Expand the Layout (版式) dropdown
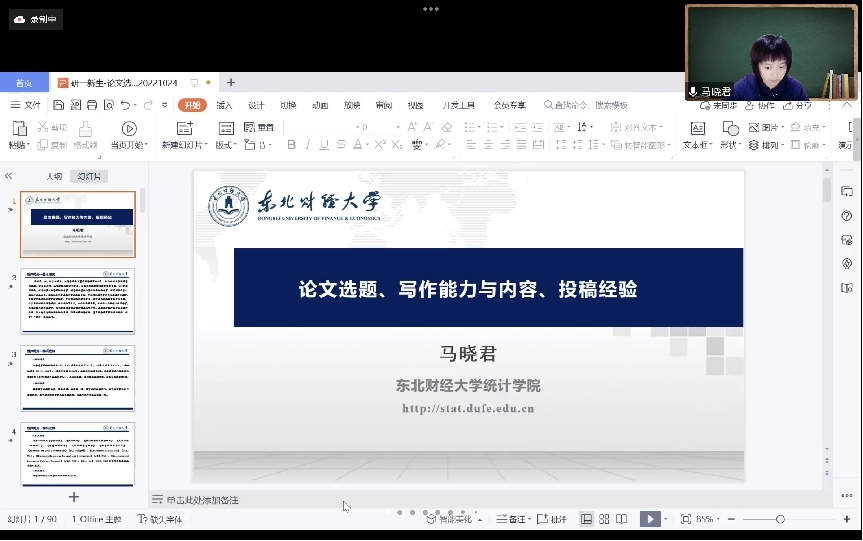Viewport: 863px width, 541px height. click(x=226, y=145)
